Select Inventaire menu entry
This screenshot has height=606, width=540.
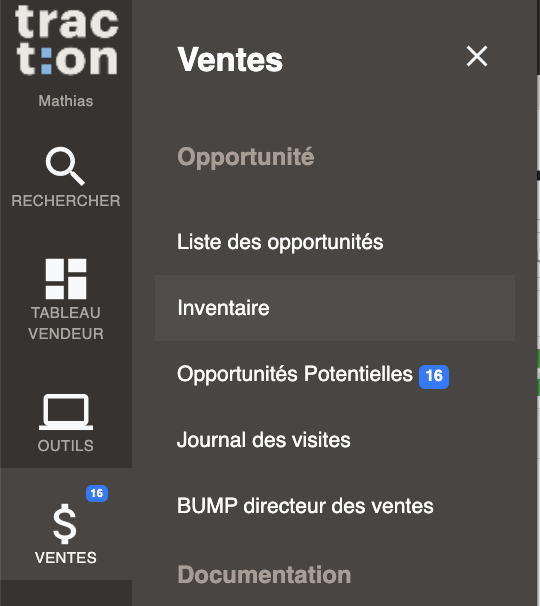click(x=335, y=308)
